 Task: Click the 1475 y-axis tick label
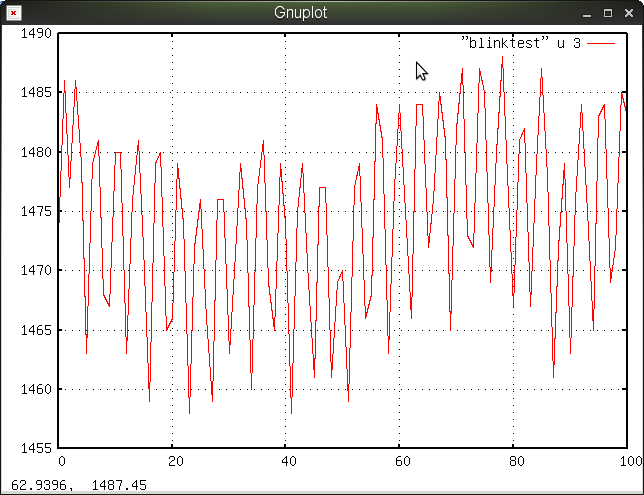pos(35,211)
